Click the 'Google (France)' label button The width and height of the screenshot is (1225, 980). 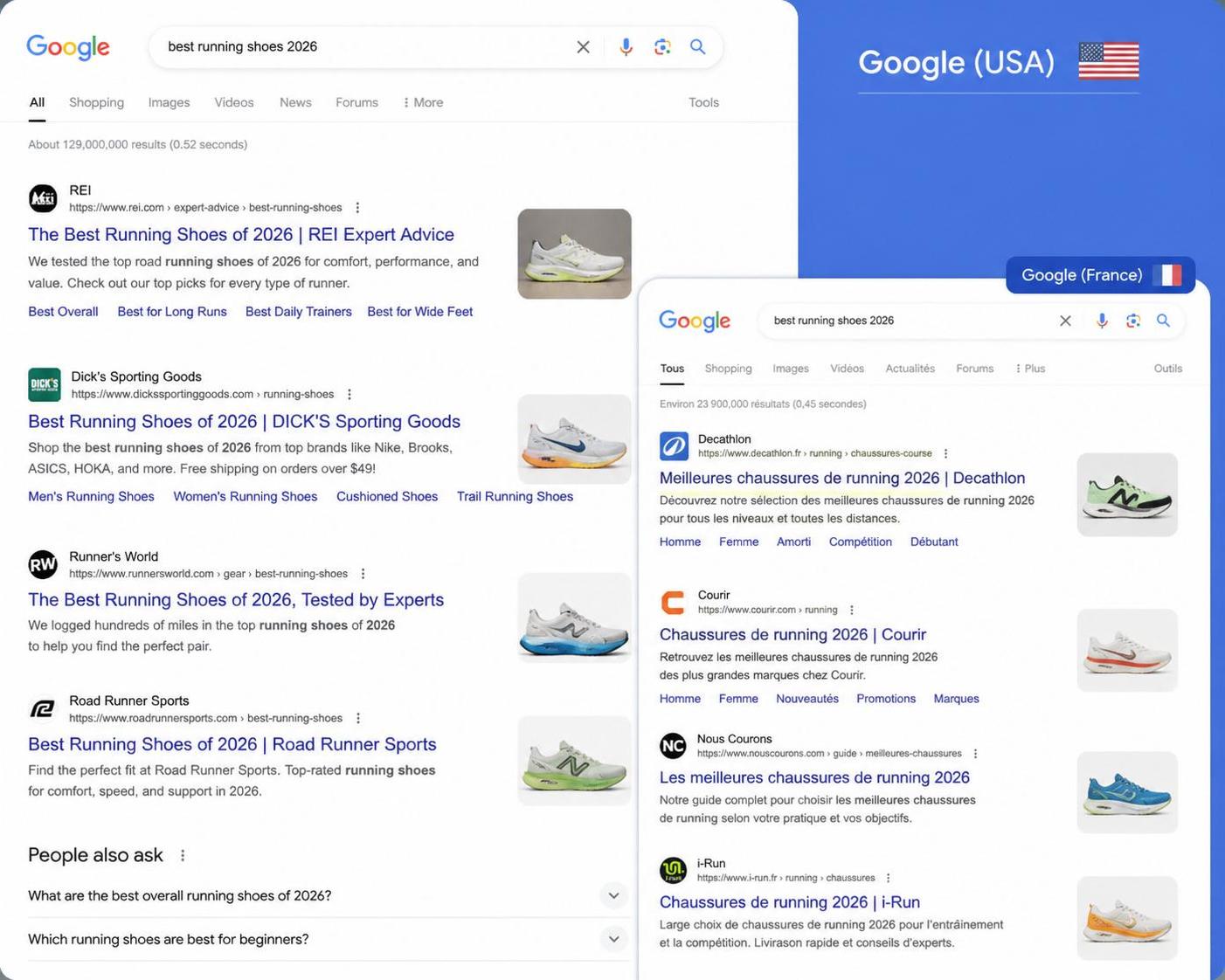pyautogui.click(x=1100, y=275)
